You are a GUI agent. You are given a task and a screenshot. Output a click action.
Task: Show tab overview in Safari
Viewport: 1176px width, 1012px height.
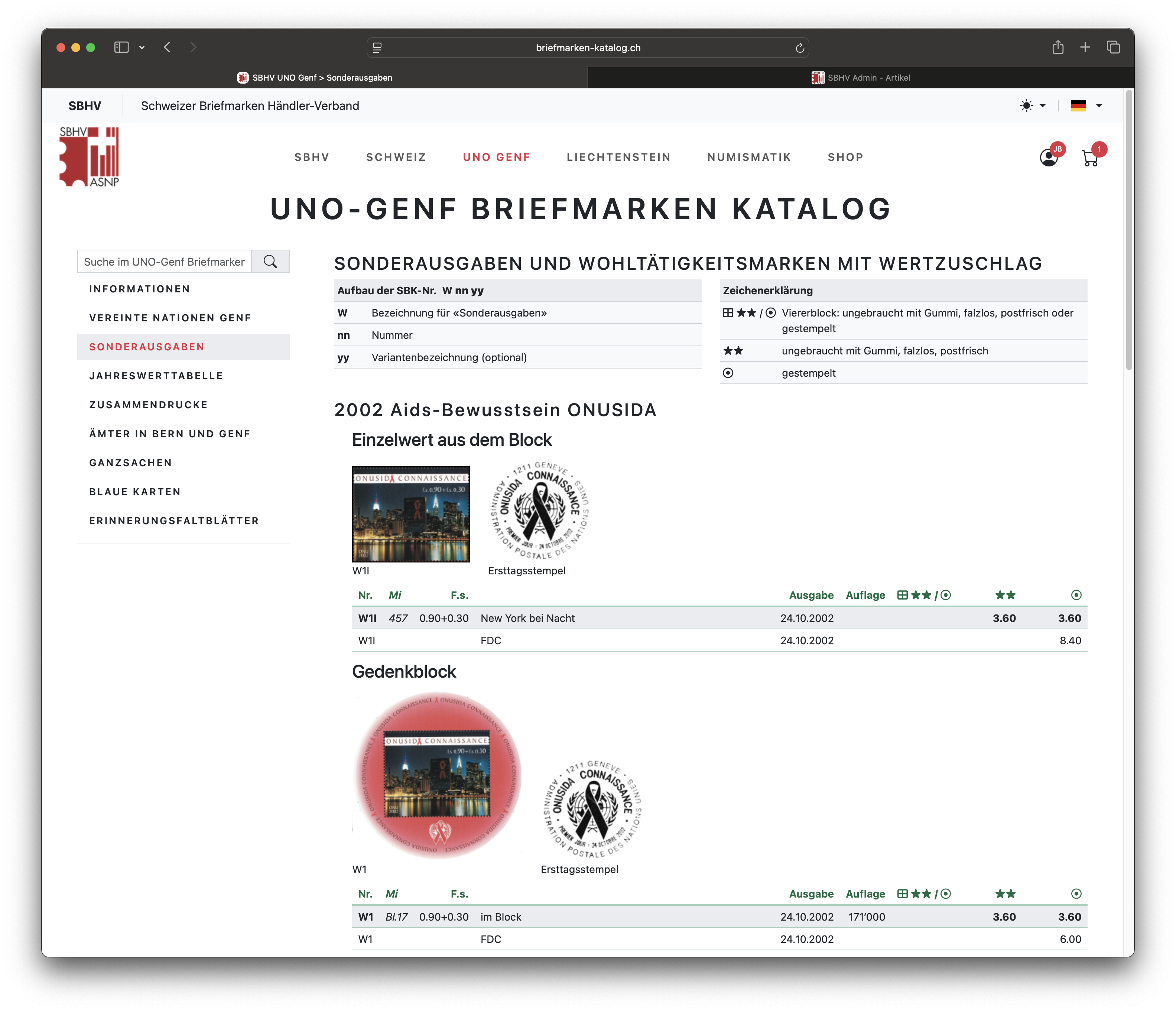1113,47
